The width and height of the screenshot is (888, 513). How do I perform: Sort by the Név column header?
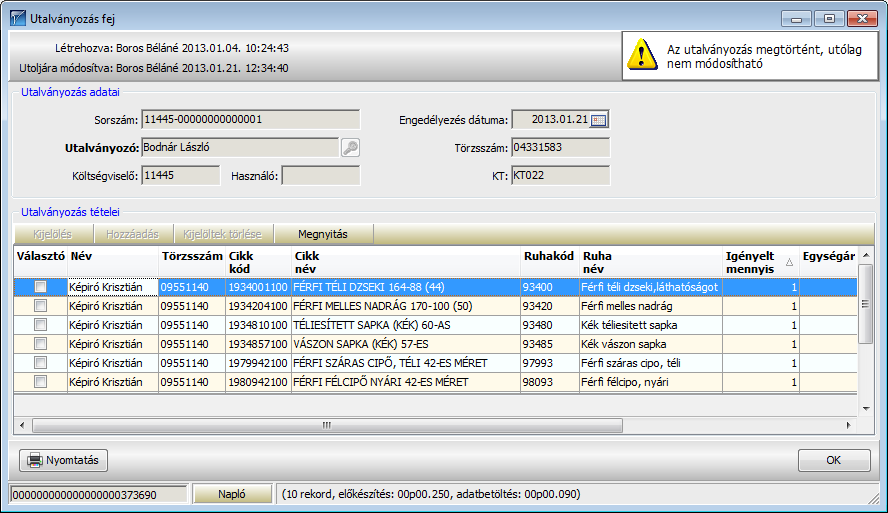click(x=113, y=262)
